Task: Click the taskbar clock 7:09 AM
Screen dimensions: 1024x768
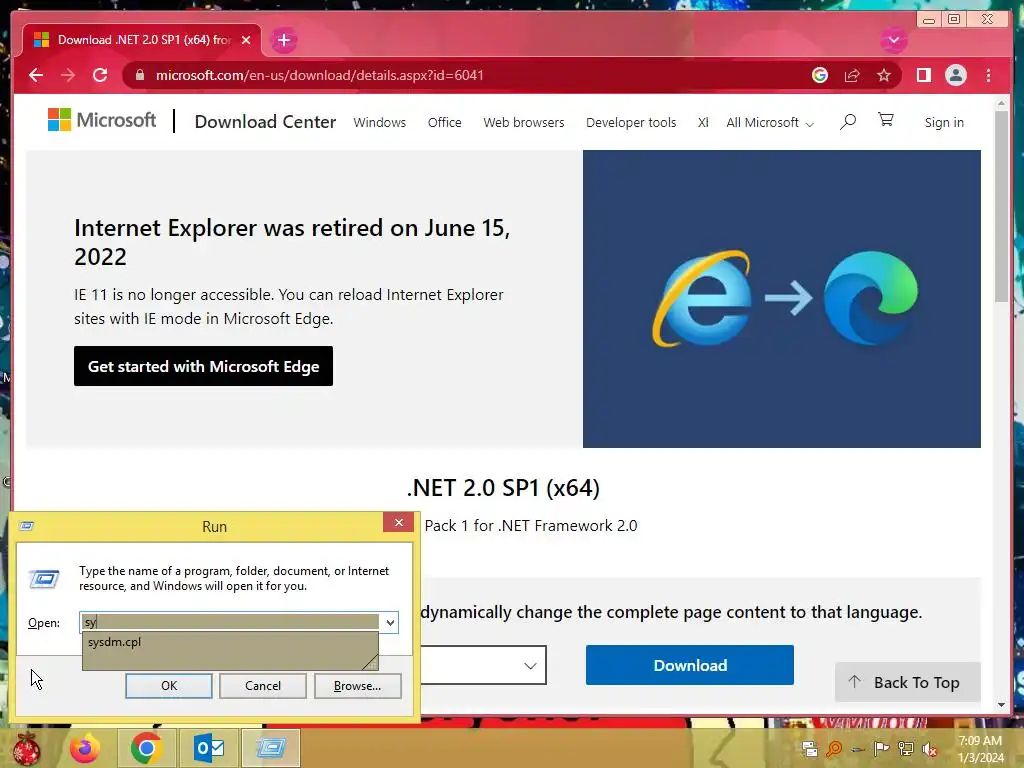Action: 980,741
